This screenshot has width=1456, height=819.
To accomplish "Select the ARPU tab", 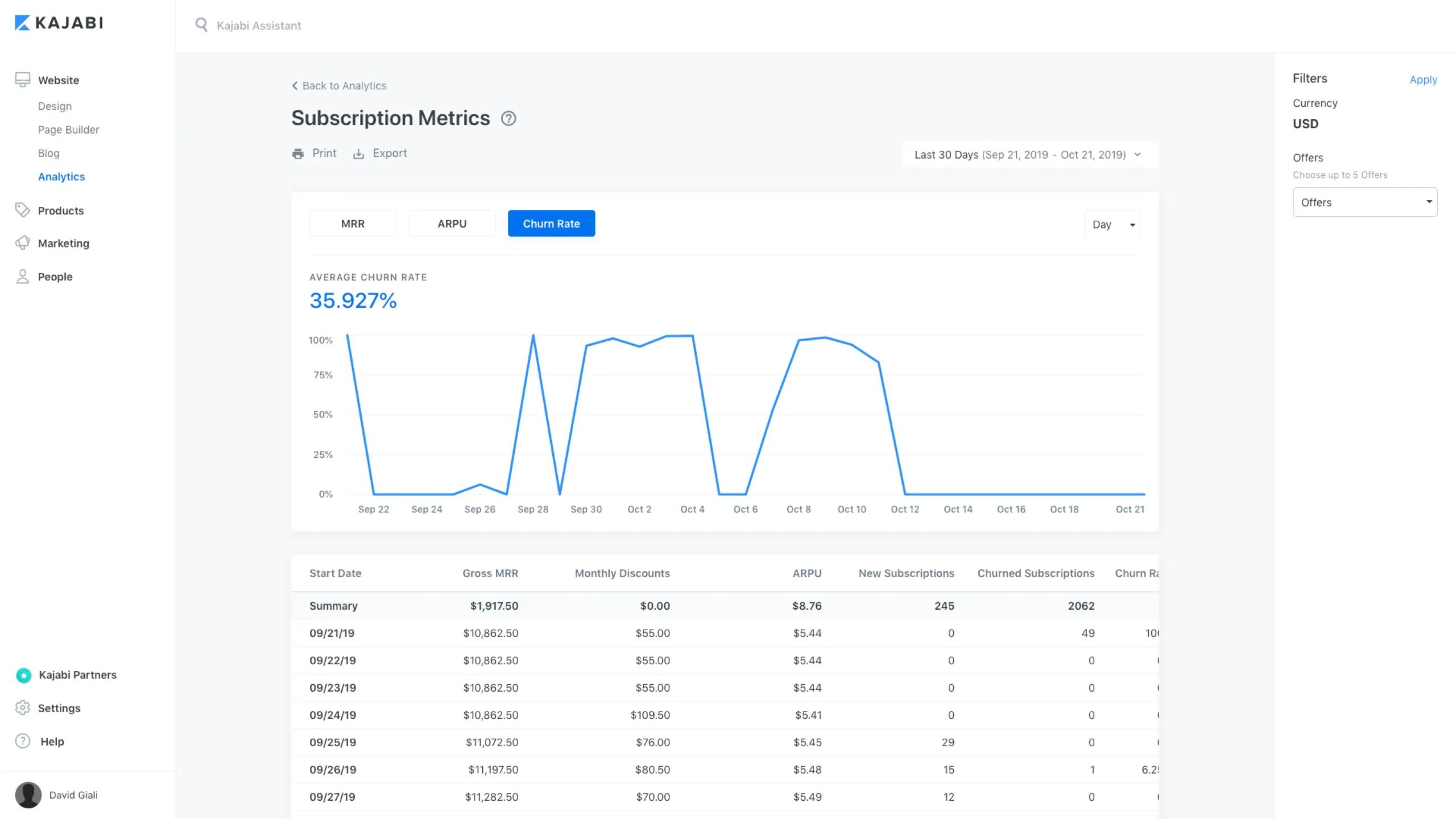I will click(x=452, y=223).
